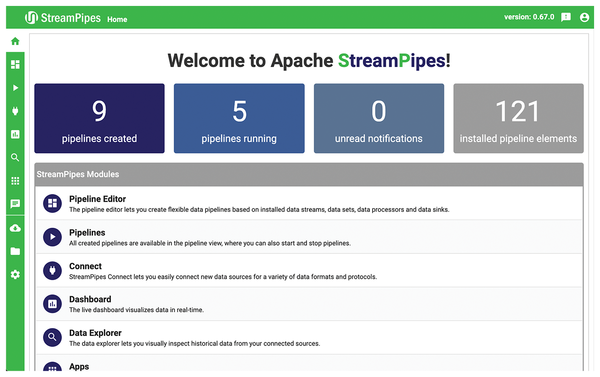
Task: Click the Dashboard module round chart icon
Action: tap(52, 304)
